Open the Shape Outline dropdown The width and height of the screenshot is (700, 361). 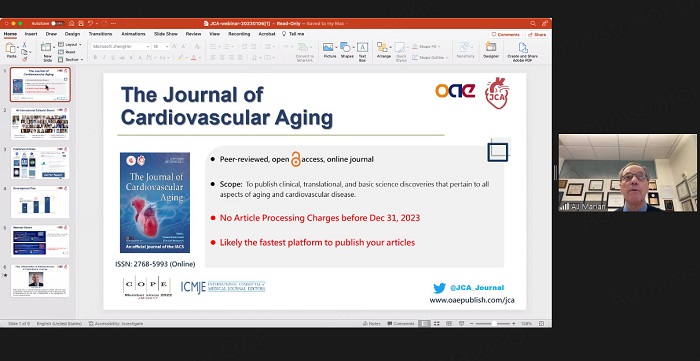429,58
